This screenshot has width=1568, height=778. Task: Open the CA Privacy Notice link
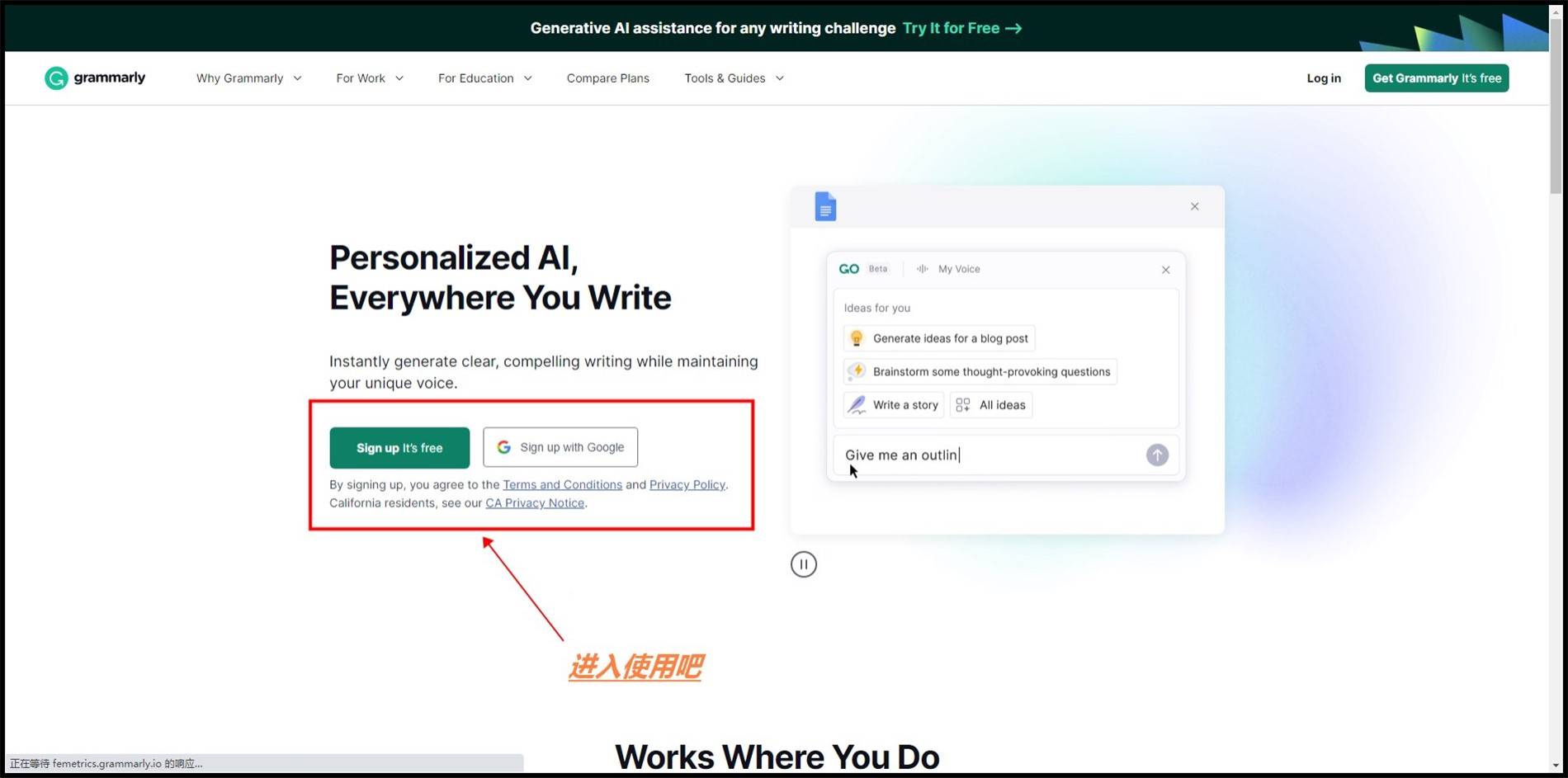point(535,502)
